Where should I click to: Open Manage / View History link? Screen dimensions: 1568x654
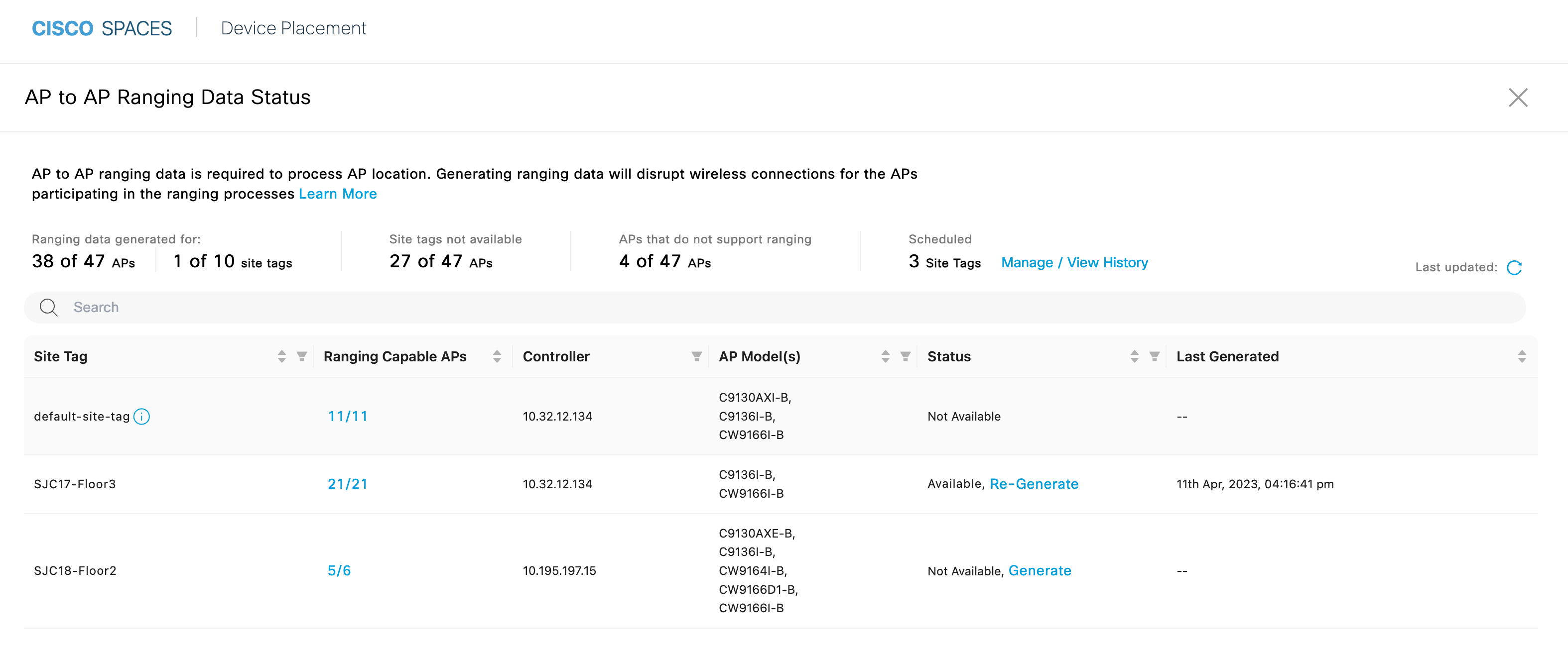1074,263
